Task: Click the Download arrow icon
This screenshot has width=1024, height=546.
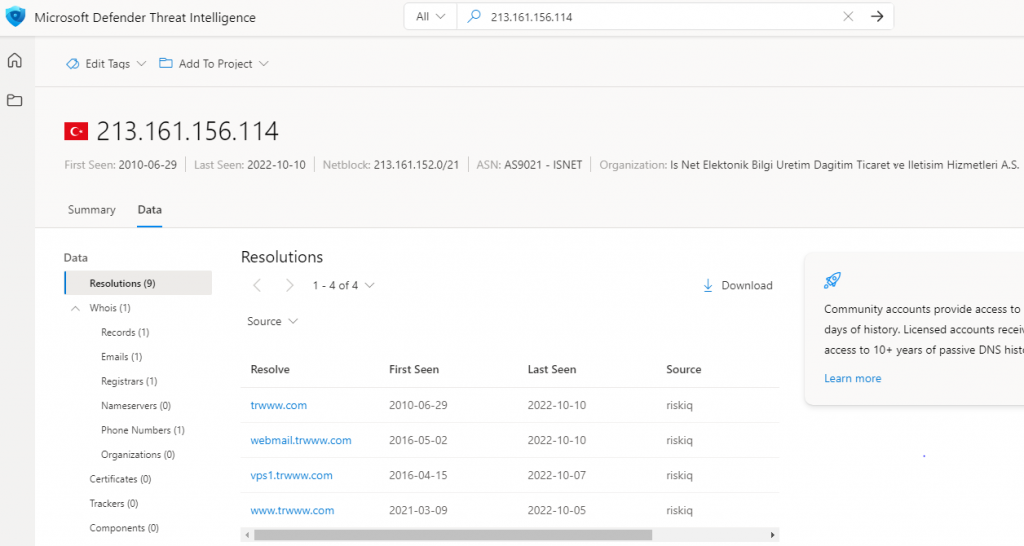Action: pos(708,285)
